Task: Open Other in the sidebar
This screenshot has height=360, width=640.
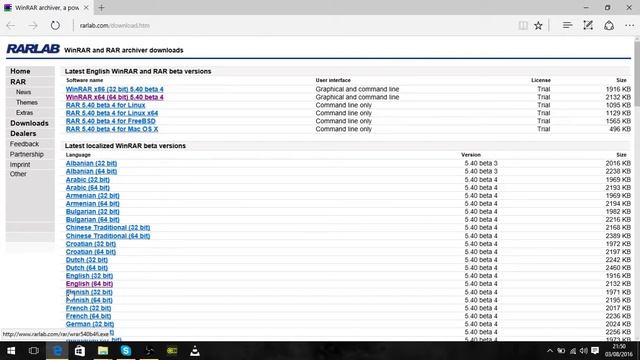Action: click(x=18, y=174)
